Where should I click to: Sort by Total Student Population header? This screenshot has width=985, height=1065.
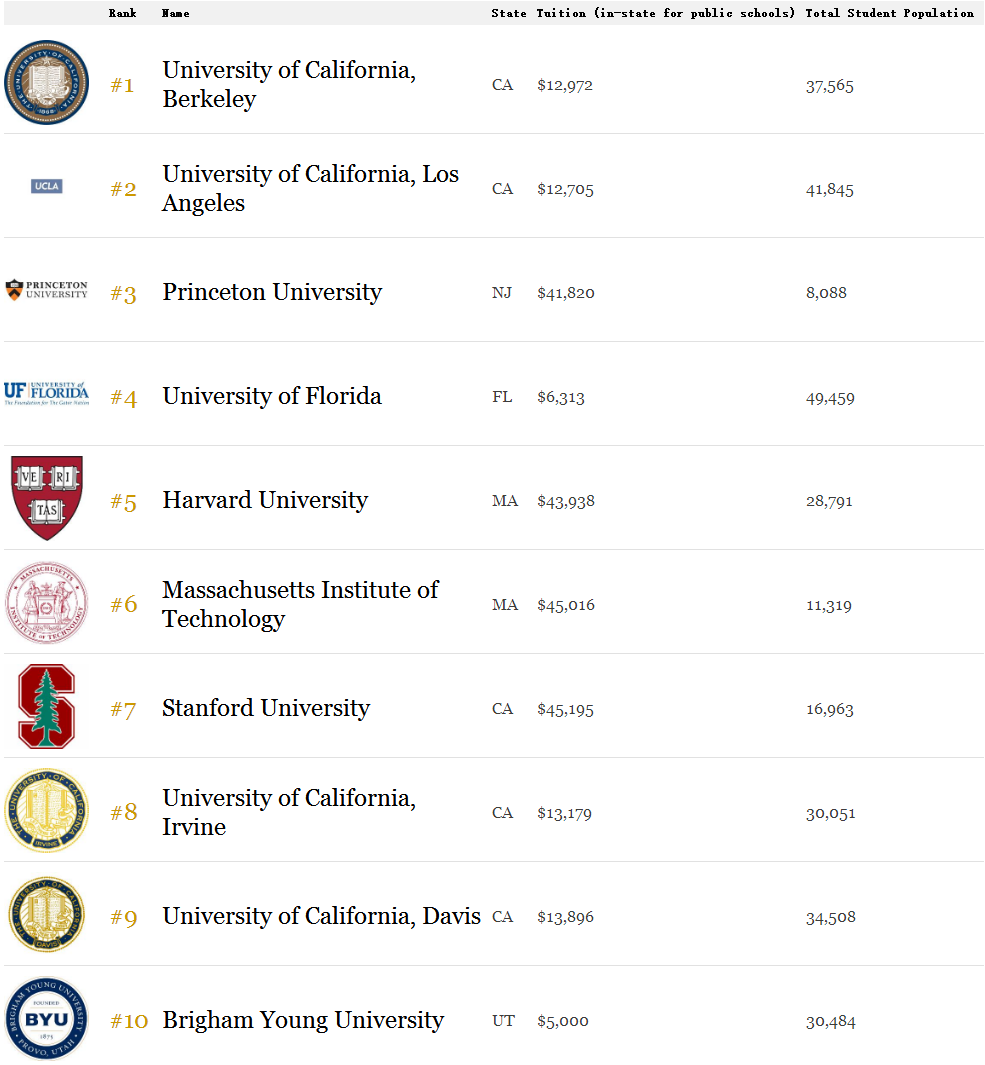point(889,13)
